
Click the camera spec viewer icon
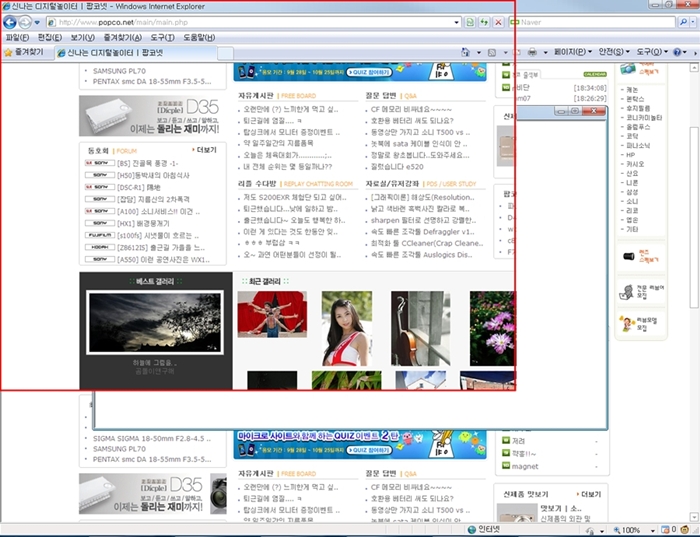tap(628, 69)
